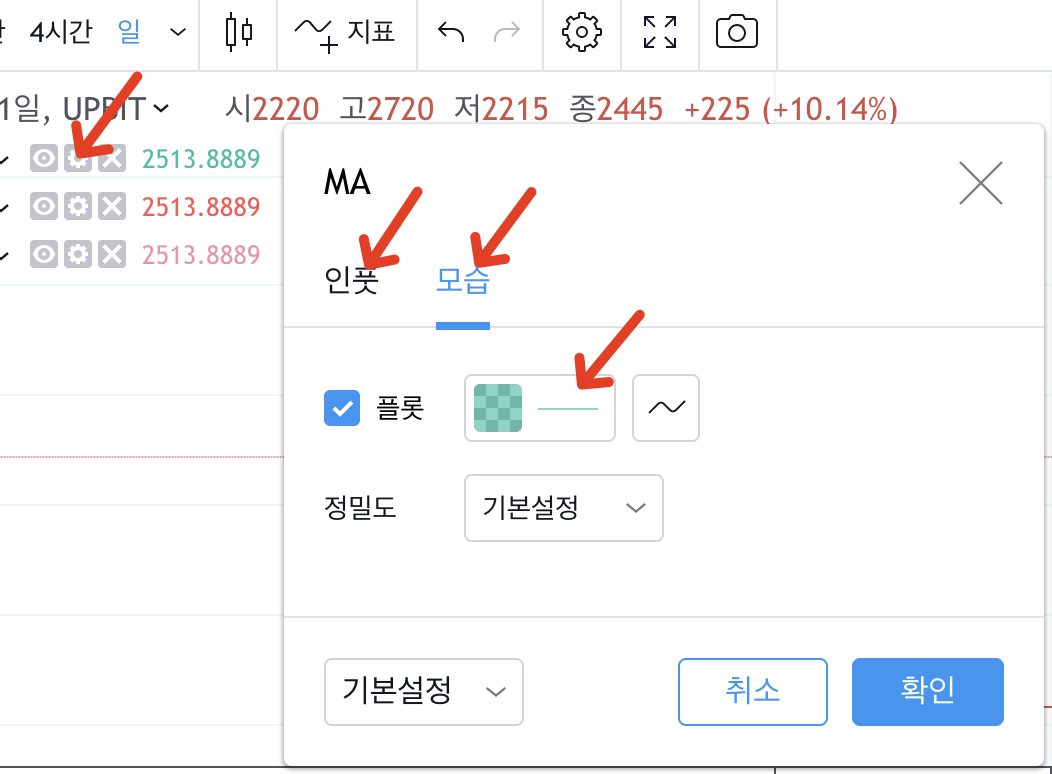
Task: Confirm settings with the 확인 button
Action: pos(927,691)
